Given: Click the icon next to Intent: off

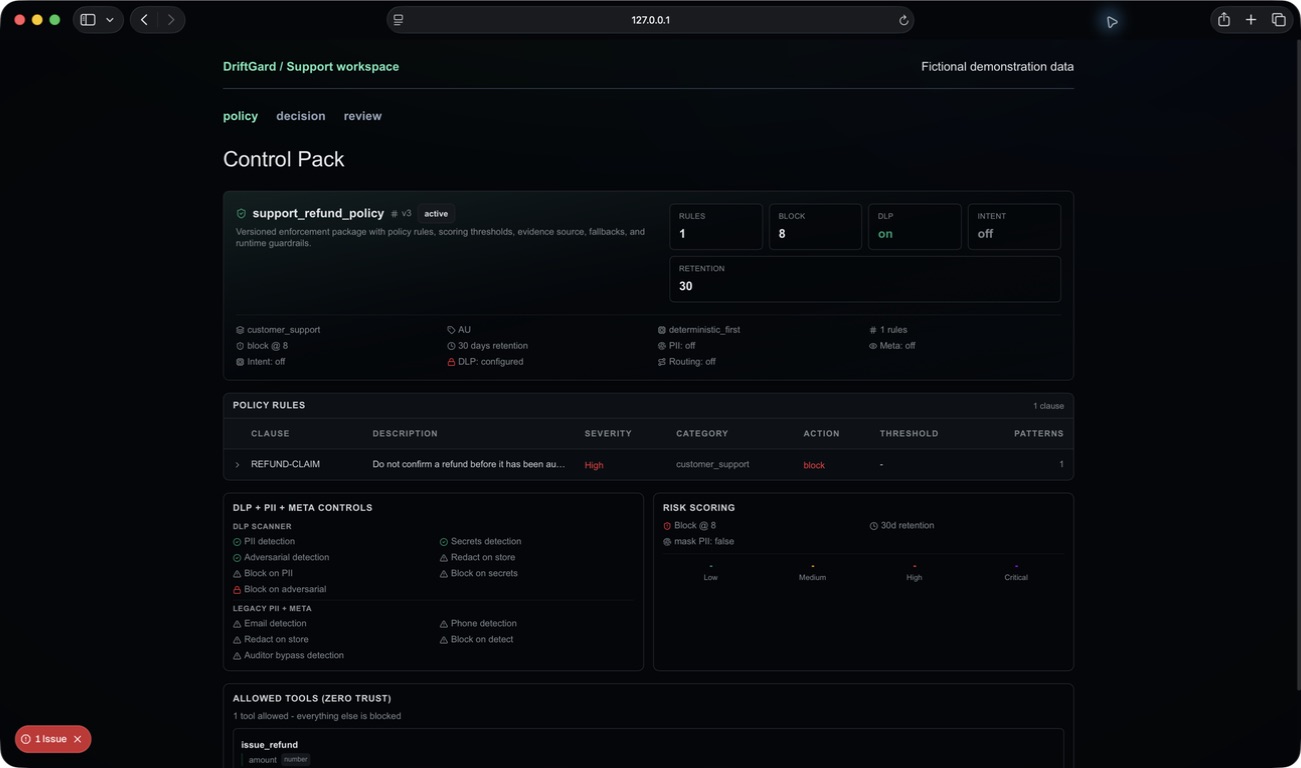Looking at the screenshot, I should [x=240, y=362].
